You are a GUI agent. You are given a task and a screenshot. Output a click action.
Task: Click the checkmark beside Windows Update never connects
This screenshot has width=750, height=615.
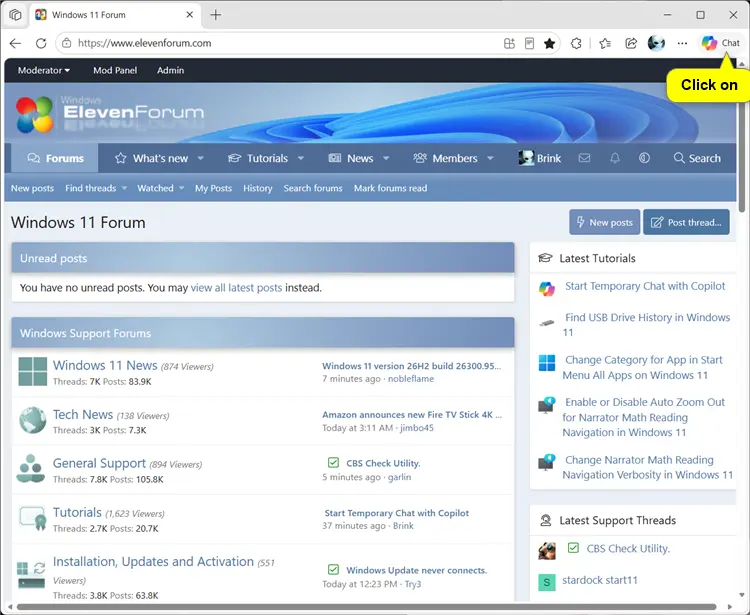pyautogui.click(x=333, y=570)
